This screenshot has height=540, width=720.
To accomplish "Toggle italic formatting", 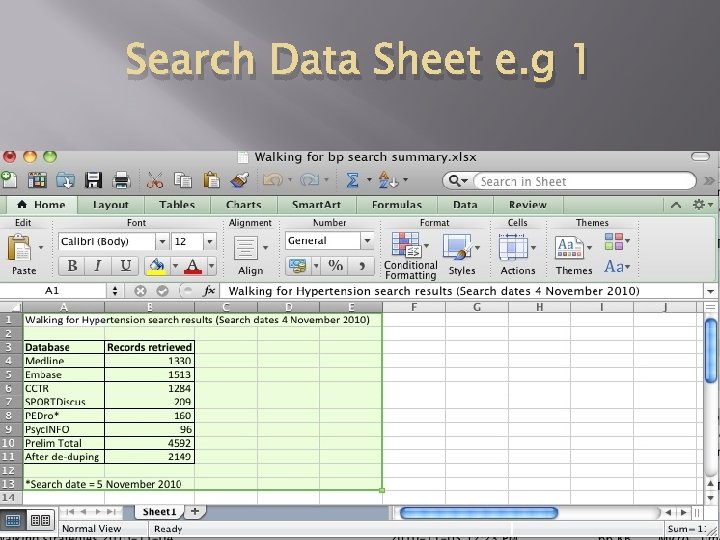I will tap(97, 266).
